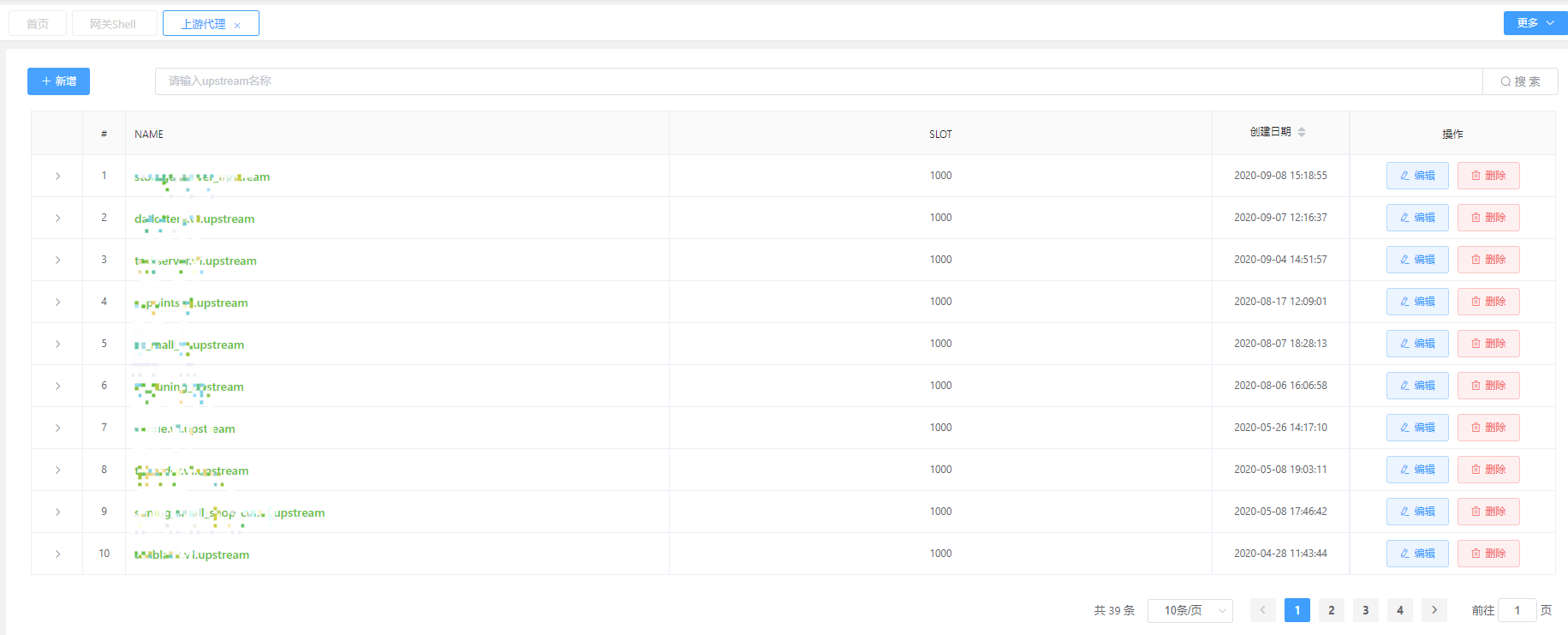Delete row 7 with its 删除 button
This screenshot has width=1568, height=635.
click(x=1488, y=428)
